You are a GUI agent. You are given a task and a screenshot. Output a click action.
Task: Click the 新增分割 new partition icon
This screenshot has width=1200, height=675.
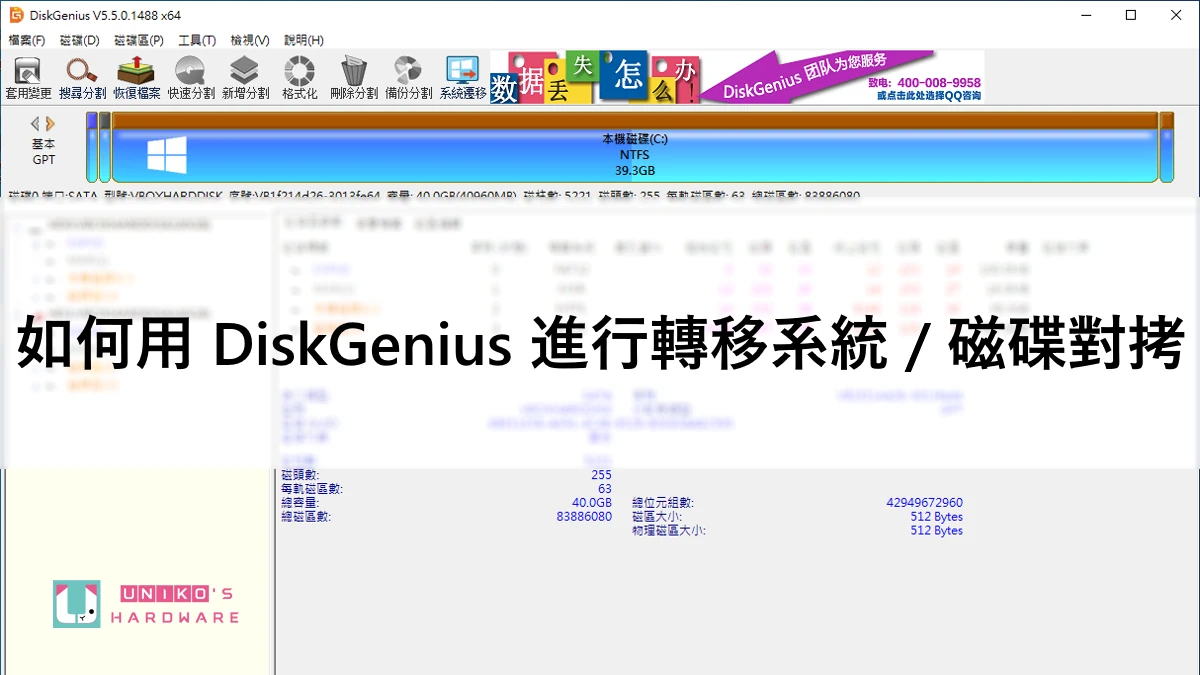pyautogui.click(x=245, y=78)
